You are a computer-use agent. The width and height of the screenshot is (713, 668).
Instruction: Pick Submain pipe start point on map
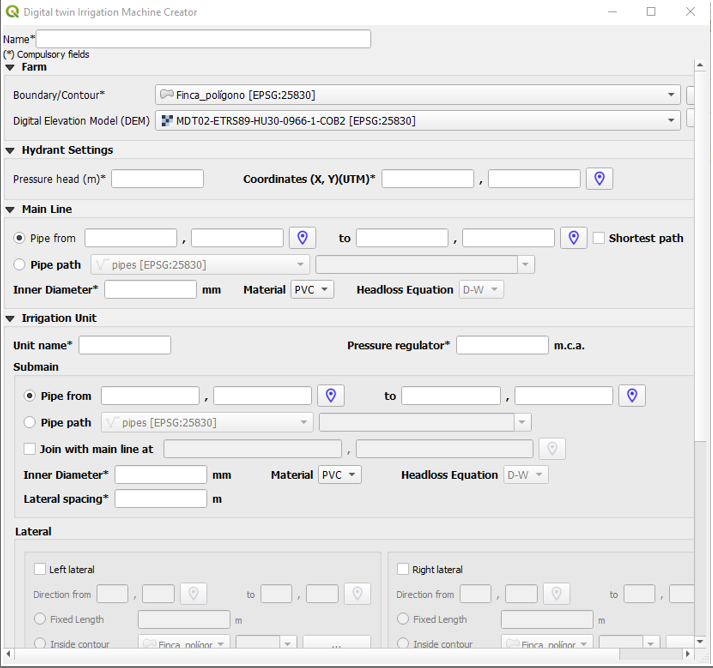click(330, 396)
